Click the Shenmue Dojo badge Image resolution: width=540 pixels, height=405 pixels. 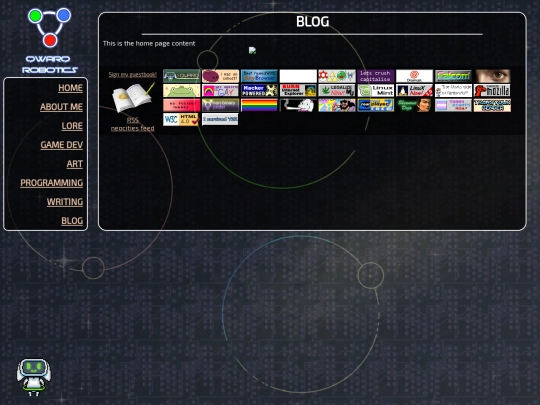(414, 105)
